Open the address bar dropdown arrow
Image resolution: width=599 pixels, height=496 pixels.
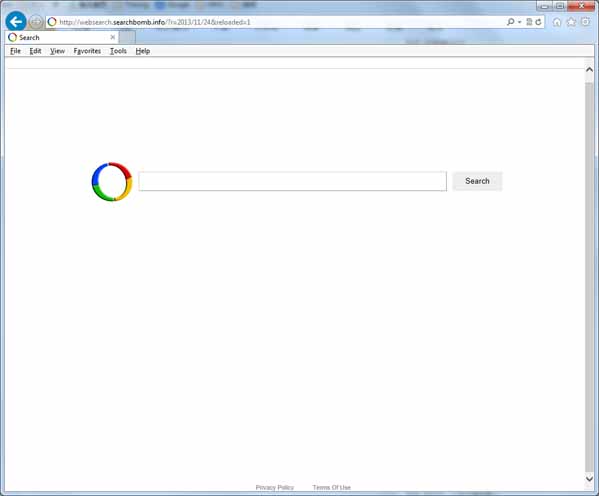(x=520, y=22)
